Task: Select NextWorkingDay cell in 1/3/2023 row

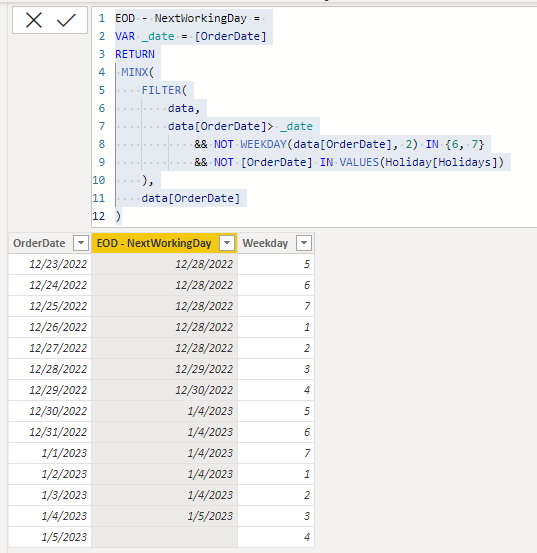Action: 165,495
